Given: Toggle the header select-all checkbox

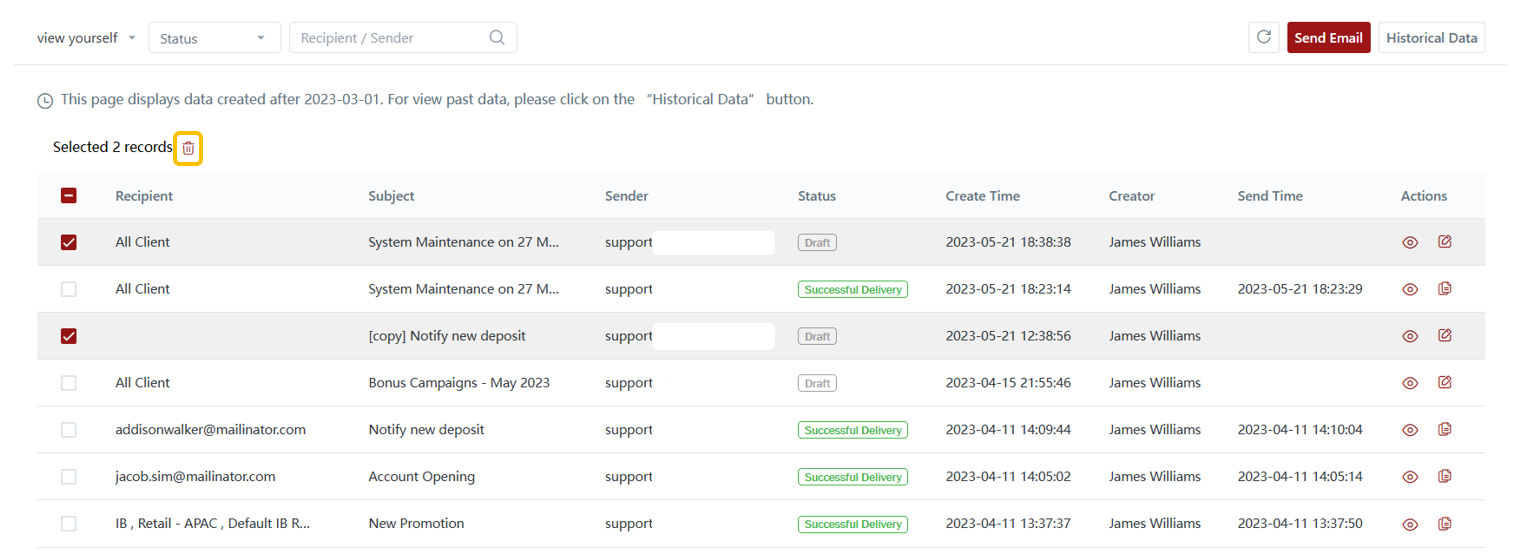Looking at the screenshot, I should point(69,196).
